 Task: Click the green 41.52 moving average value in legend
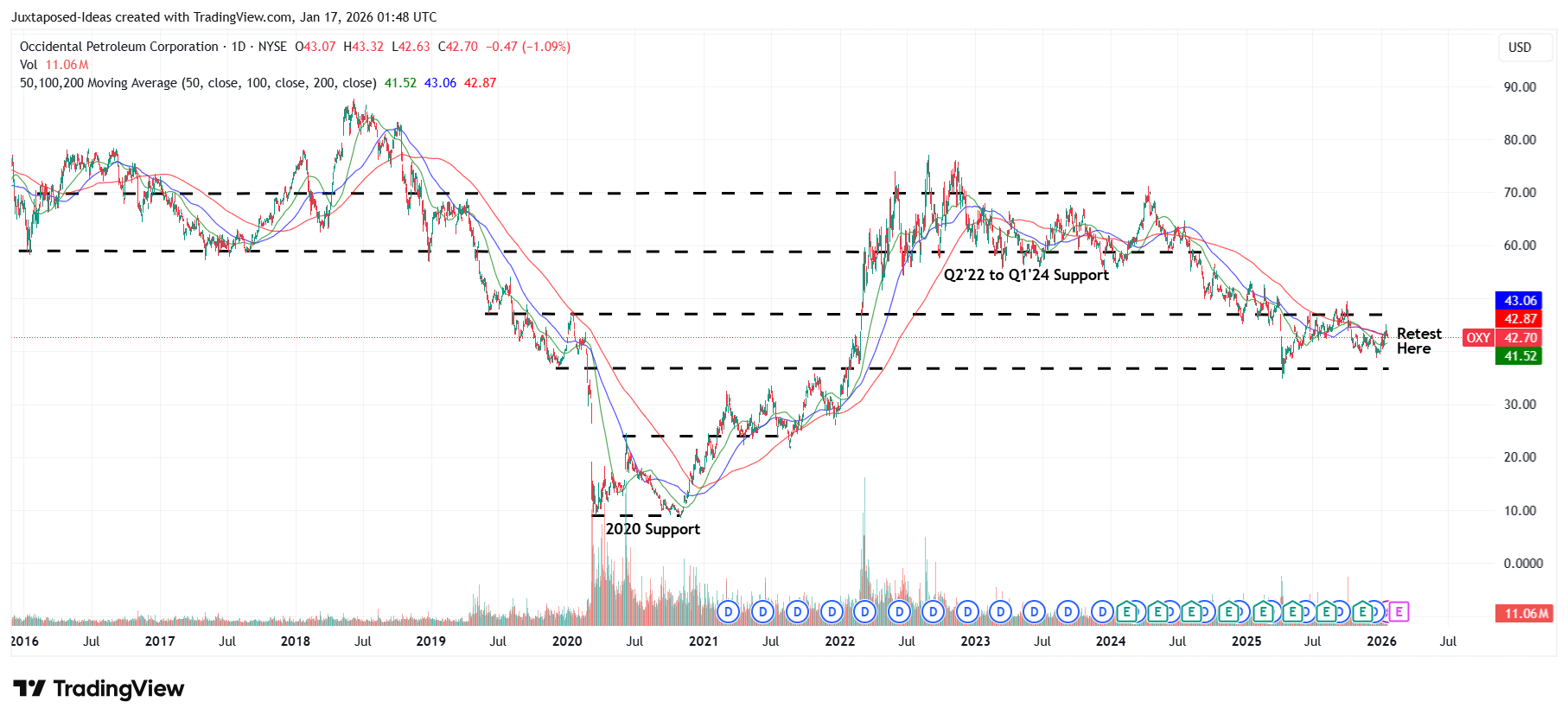[400, 83]
